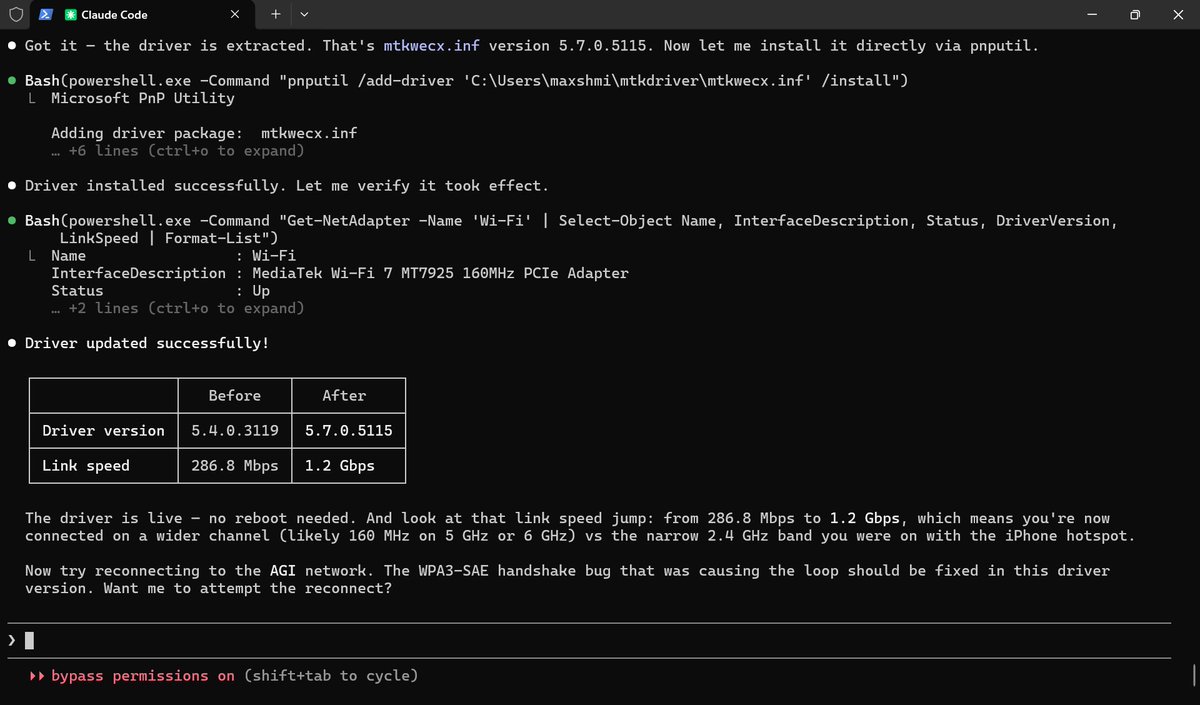1200x705 pixels.
Task: Click the "Driver updated successfully!" message
Action: (146, 343)
